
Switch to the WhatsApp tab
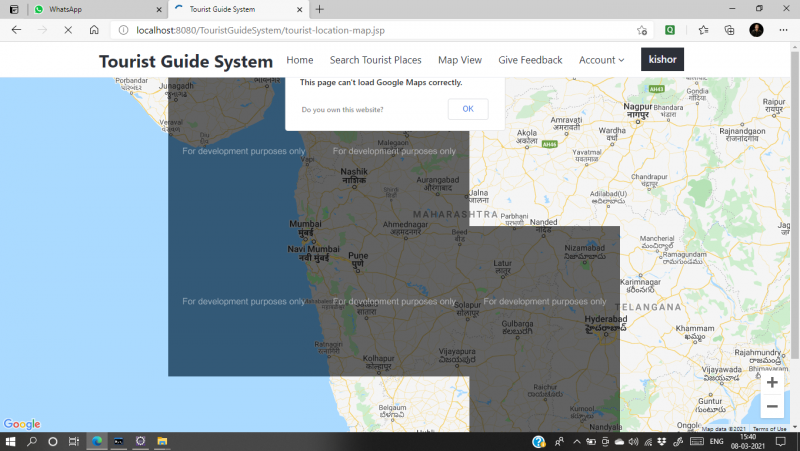[x=97, y=9]
